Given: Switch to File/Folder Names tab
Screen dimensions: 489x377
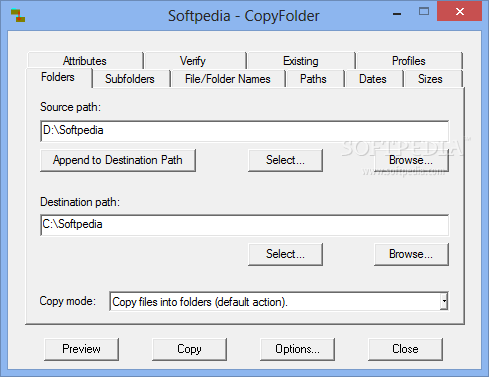Looking at the screenshot, I should tap(228, 79).
